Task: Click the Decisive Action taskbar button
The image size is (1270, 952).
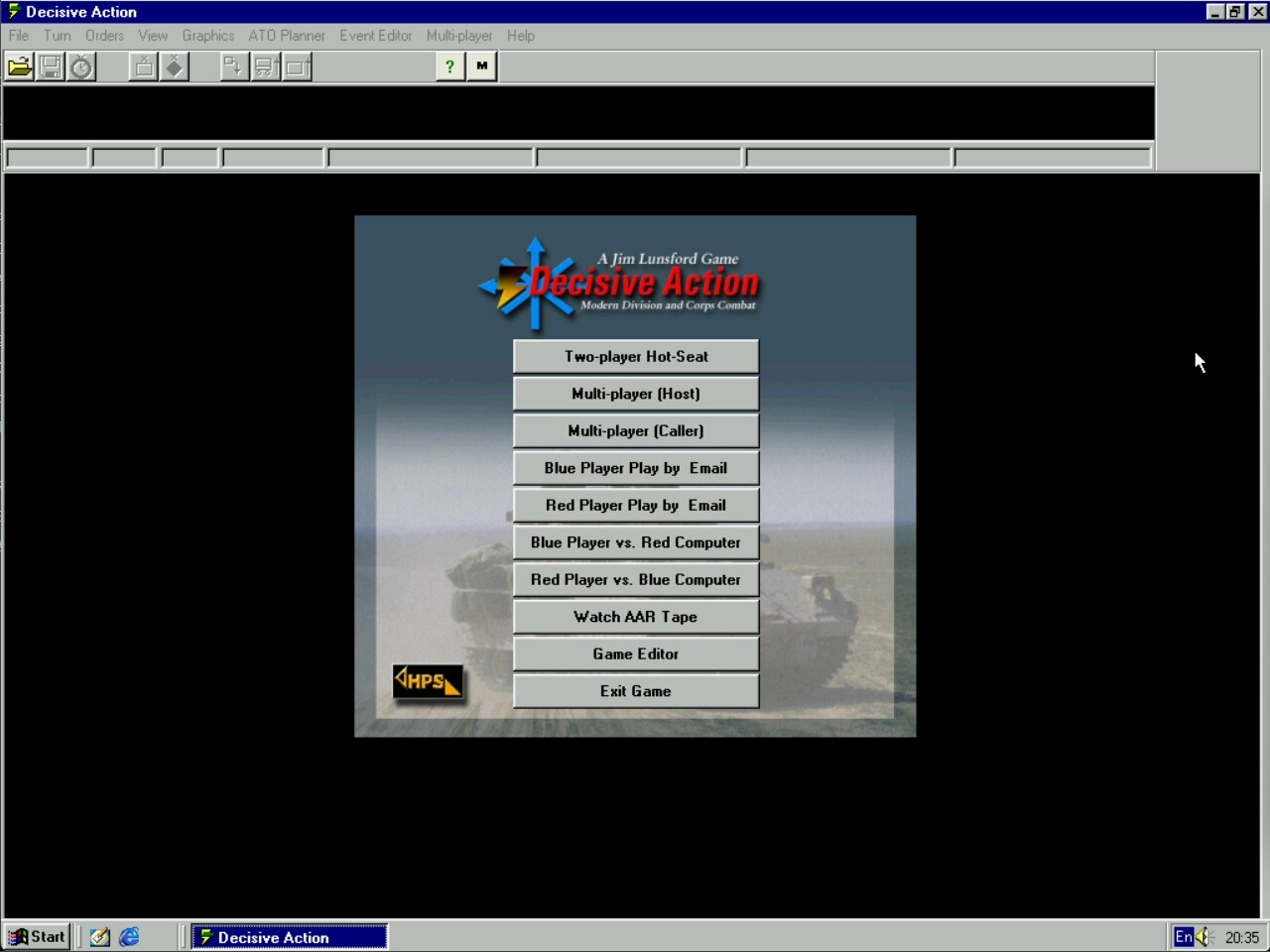Action: [289, 936]
